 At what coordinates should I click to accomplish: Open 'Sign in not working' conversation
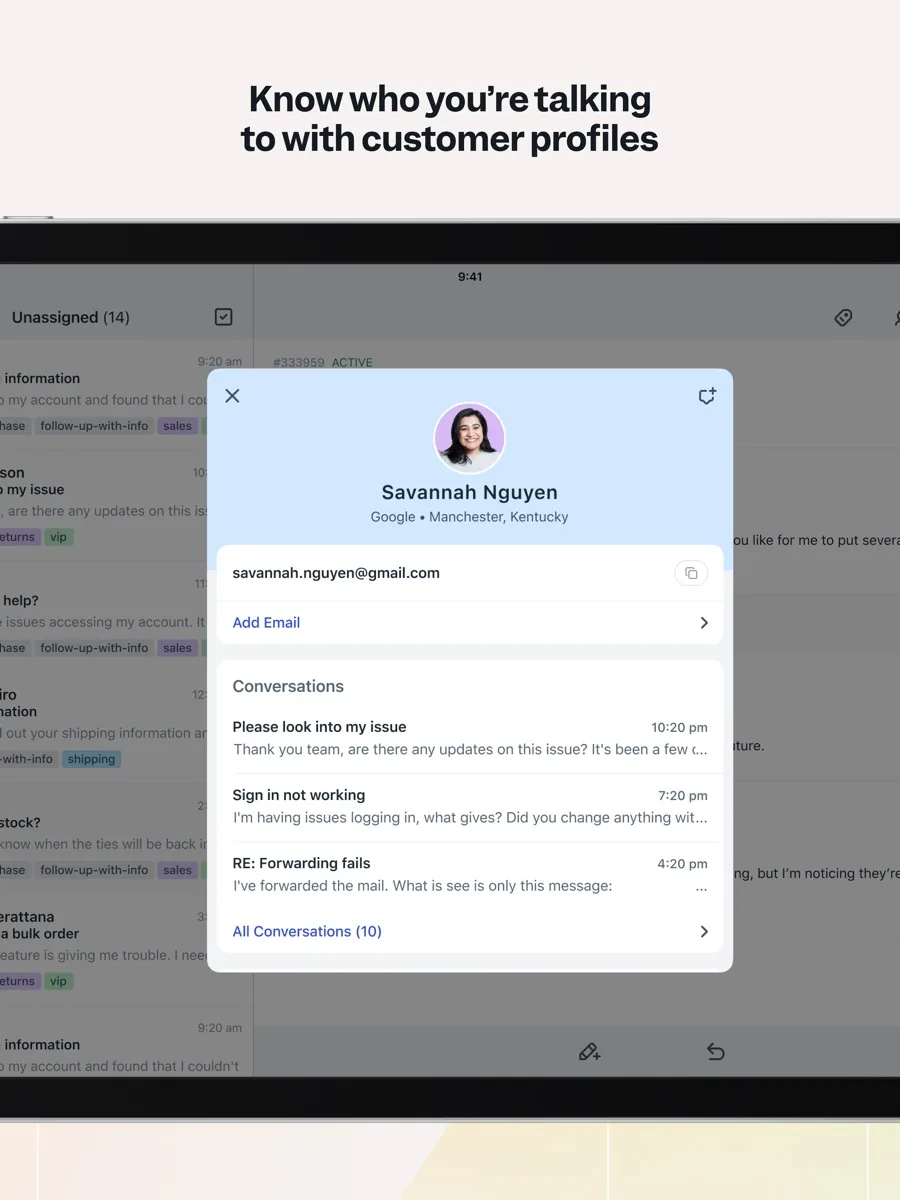(470, 806)
